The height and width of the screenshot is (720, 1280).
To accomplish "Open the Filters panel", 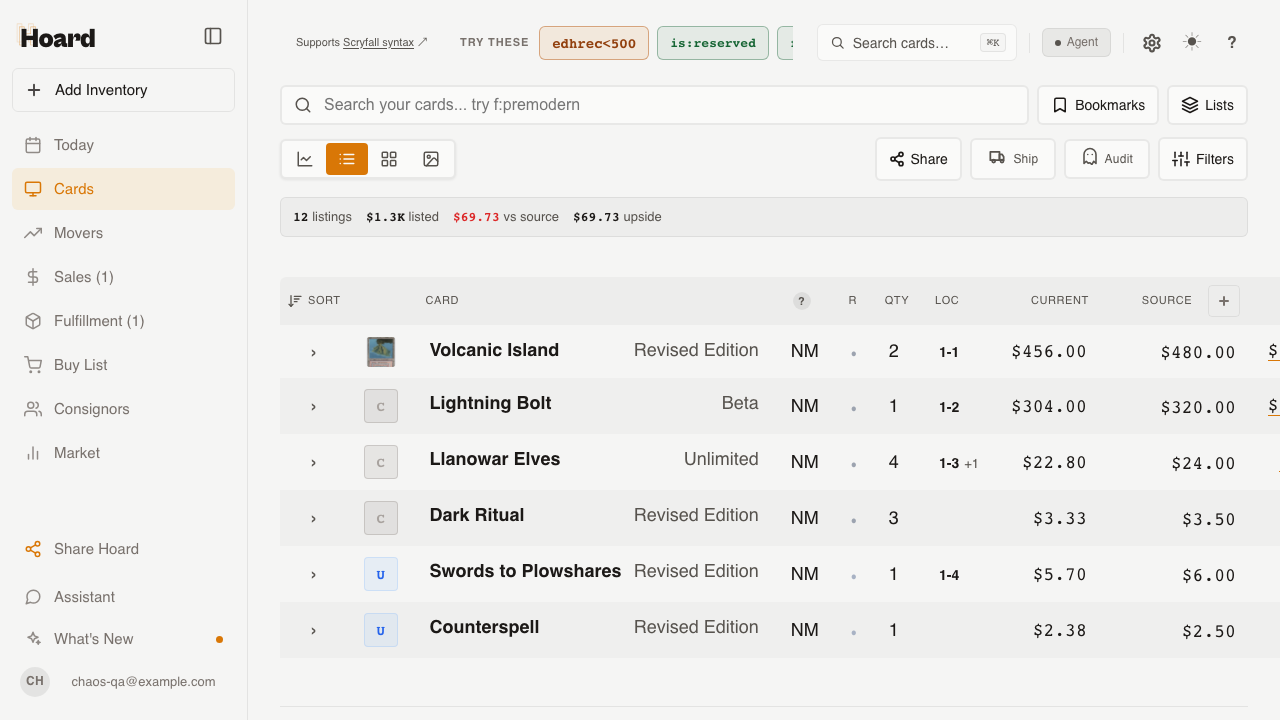I will pos(1203,159).
